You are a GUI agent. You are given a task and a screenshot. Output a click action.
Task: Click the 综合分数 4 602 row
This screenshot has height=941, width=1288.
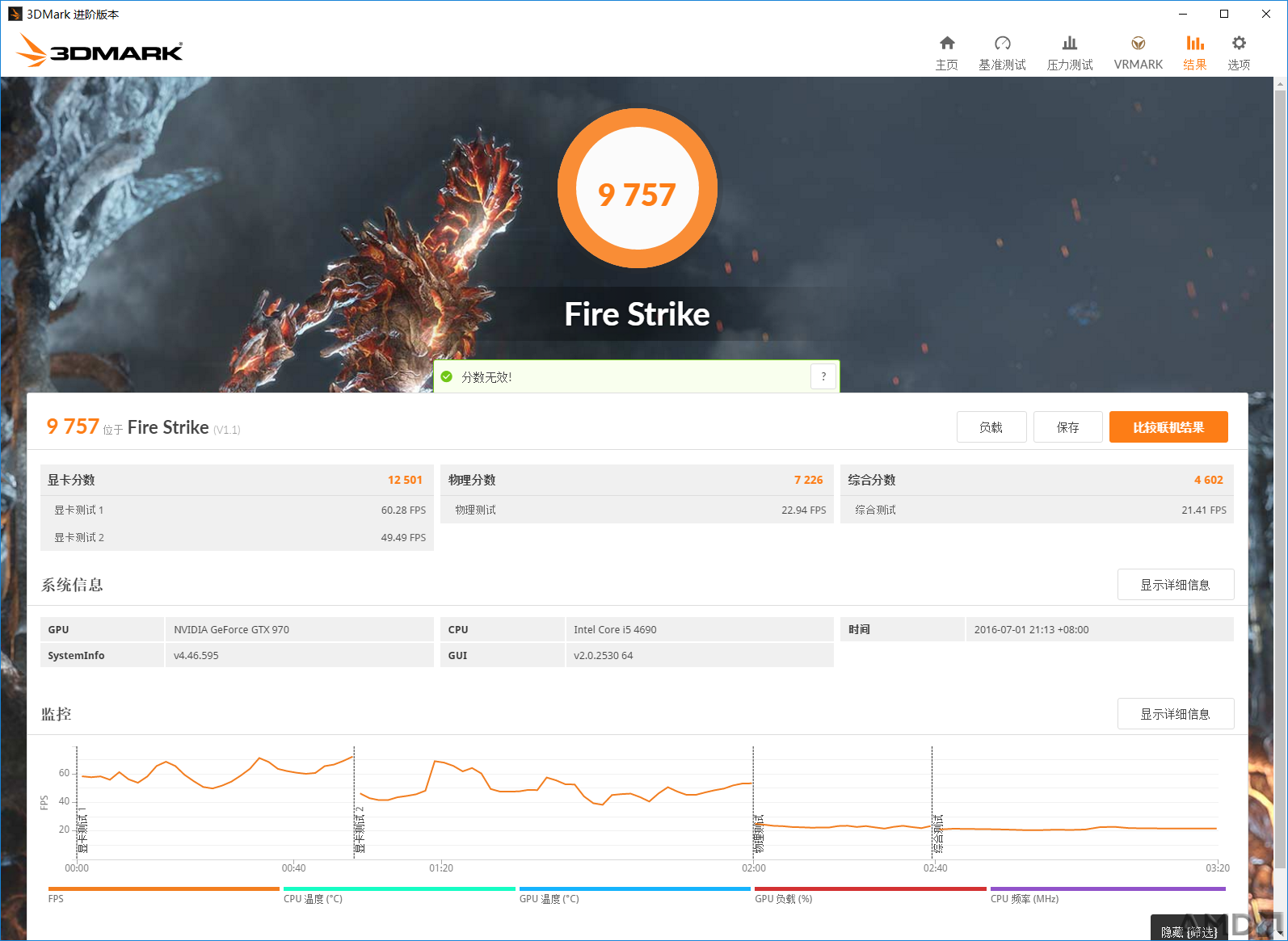pyautogui.click(x=1037, y=480)
